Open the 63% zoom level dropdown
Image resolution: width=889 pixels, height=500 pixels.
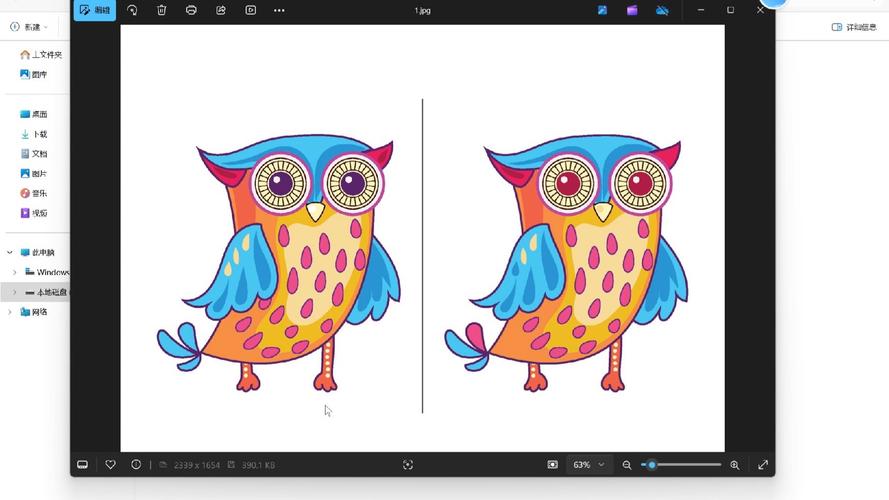(589, 465)
